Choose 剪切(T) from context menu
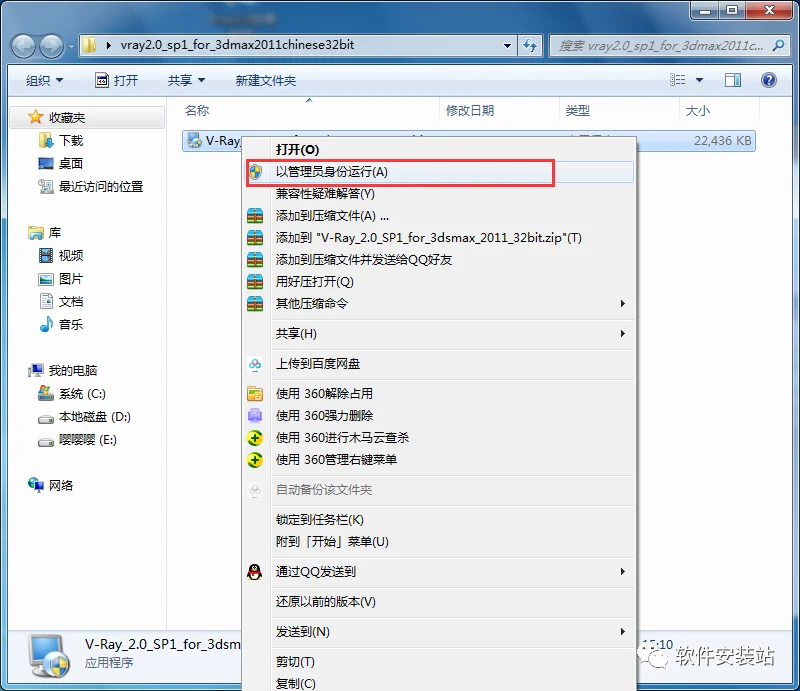Viewport: 800px width, 691px height. 439,662
